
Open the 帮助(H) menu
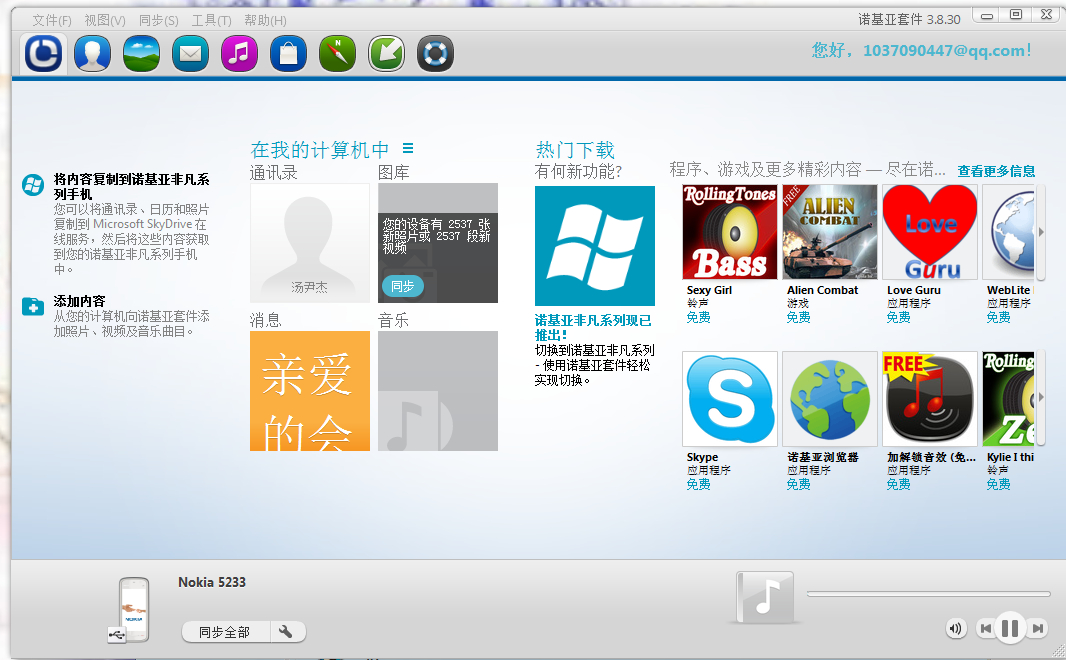coord(265,20)
